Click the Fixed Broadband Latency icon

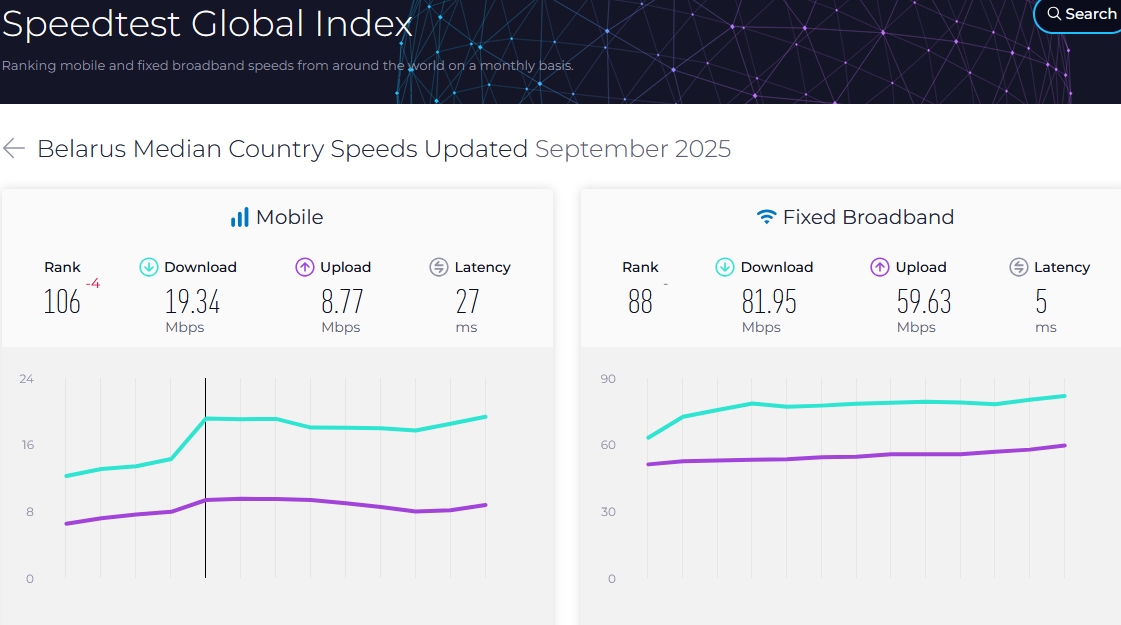[1019, 267]
